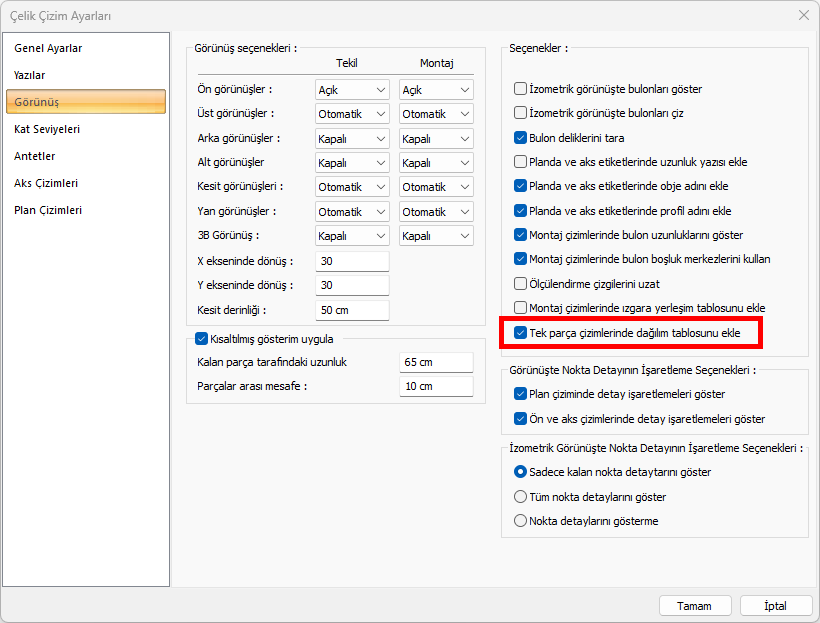Choose the Nokta detaylarını gösterme radio button
The image size is (820, 623).
point(520,521)
